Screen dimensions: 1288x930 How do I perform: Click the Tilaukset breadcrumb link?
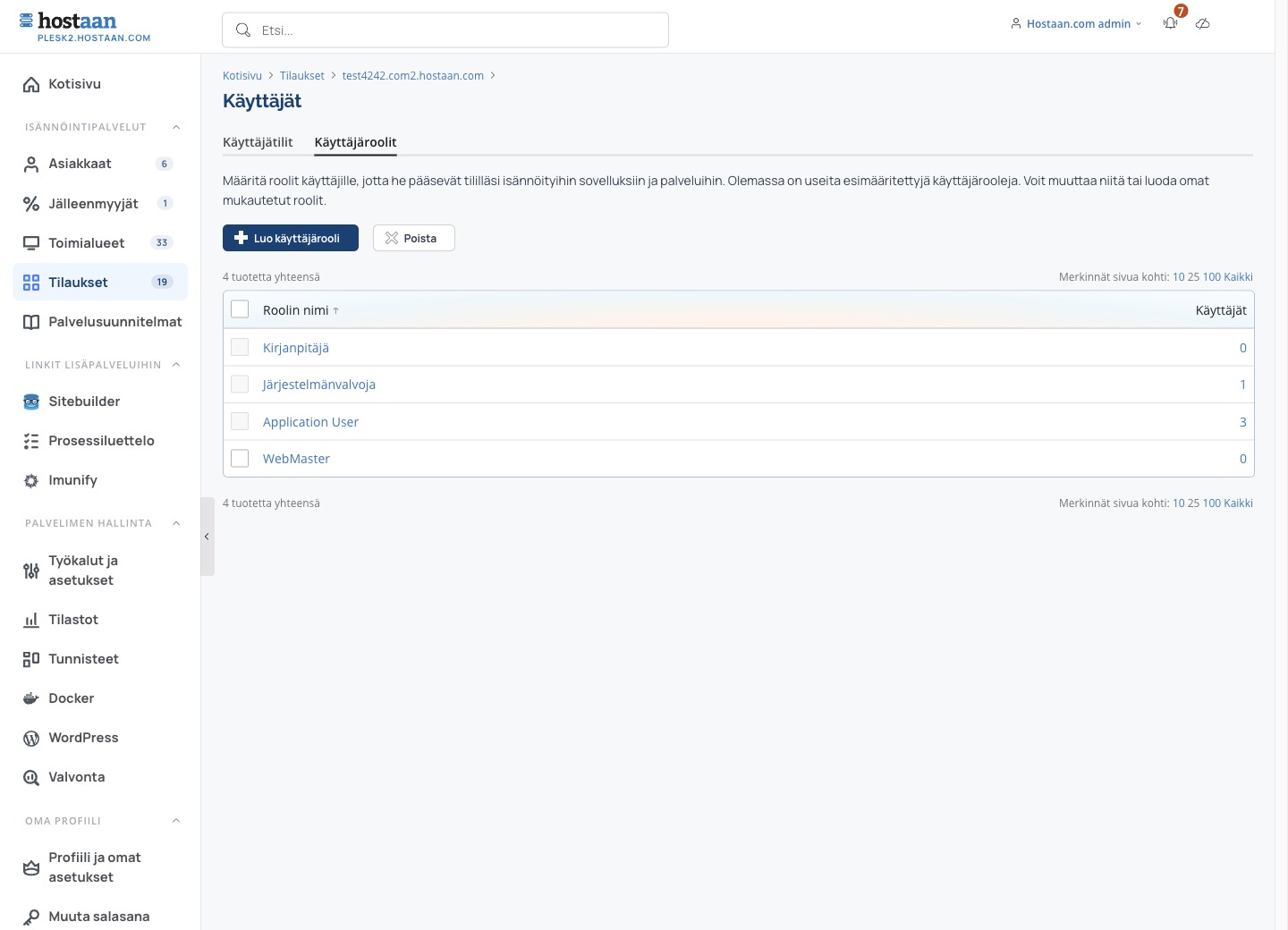coord(301,76)
